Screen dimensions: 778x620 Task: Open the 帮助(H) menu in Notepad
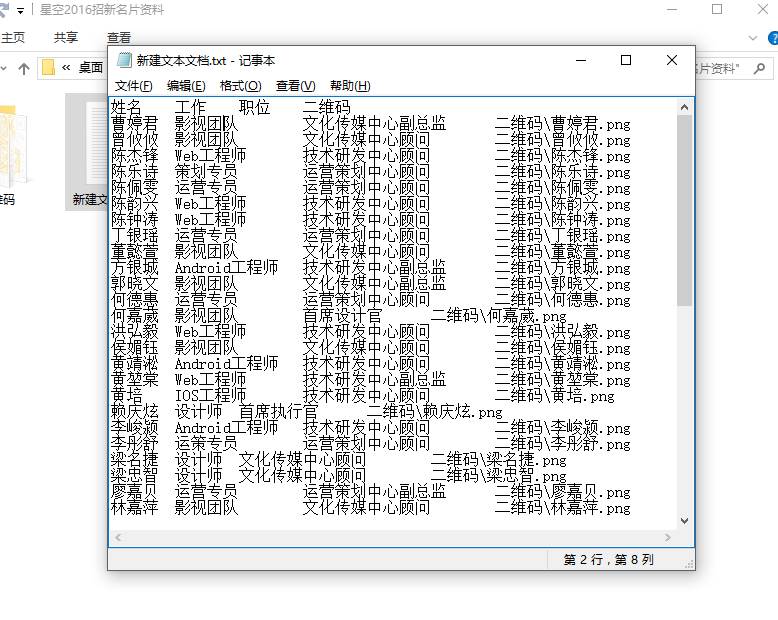[350, 86]
